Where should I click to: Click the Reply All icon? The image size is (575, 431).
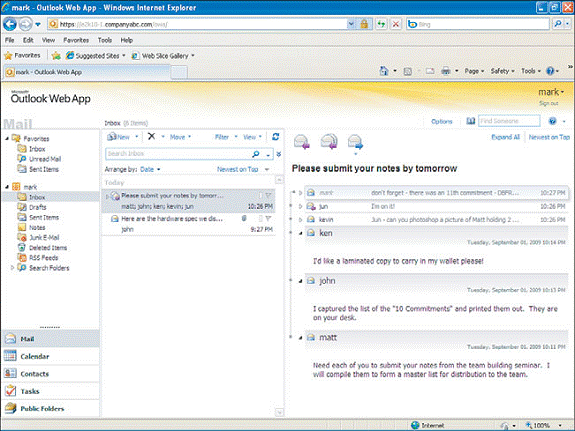coord(329,142)
